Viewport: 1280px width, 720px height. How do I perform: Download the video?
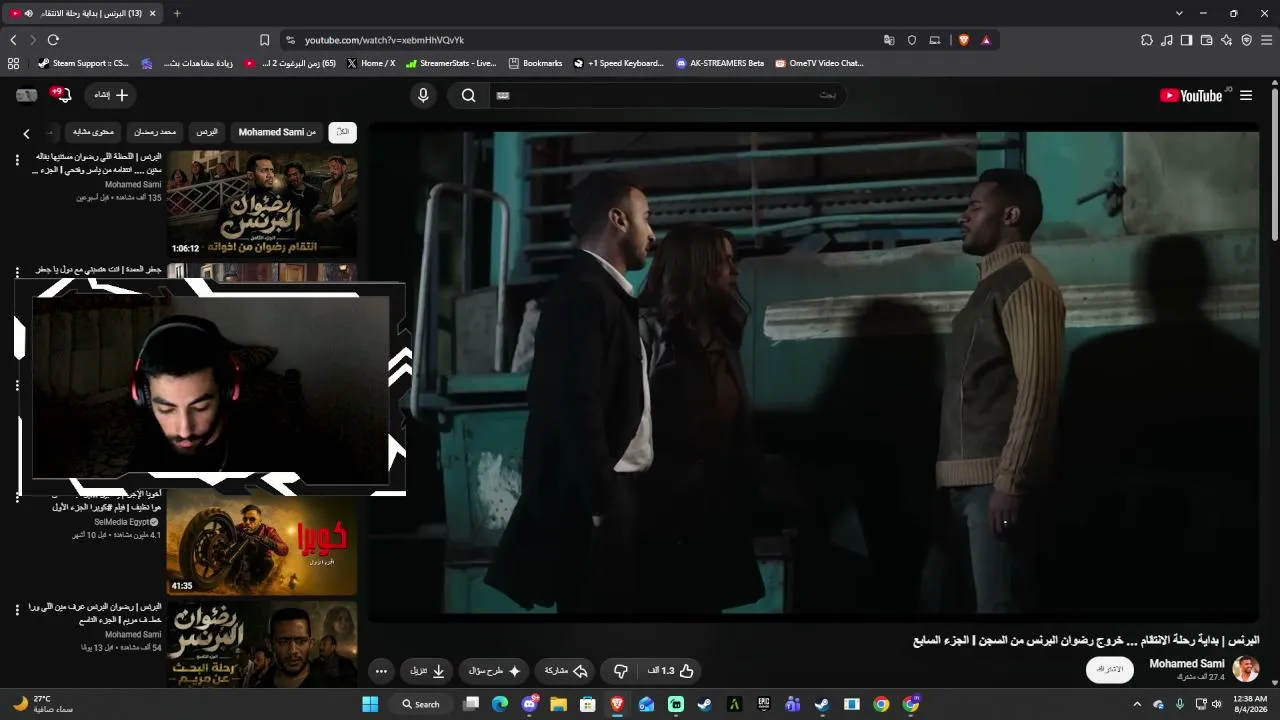427,671
